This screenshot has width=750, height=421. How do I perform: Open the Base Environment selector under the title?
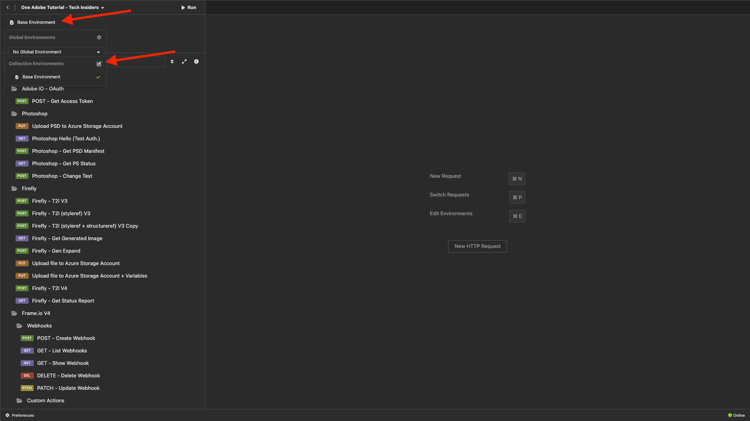pyautogui.click(x=33, y=22)
